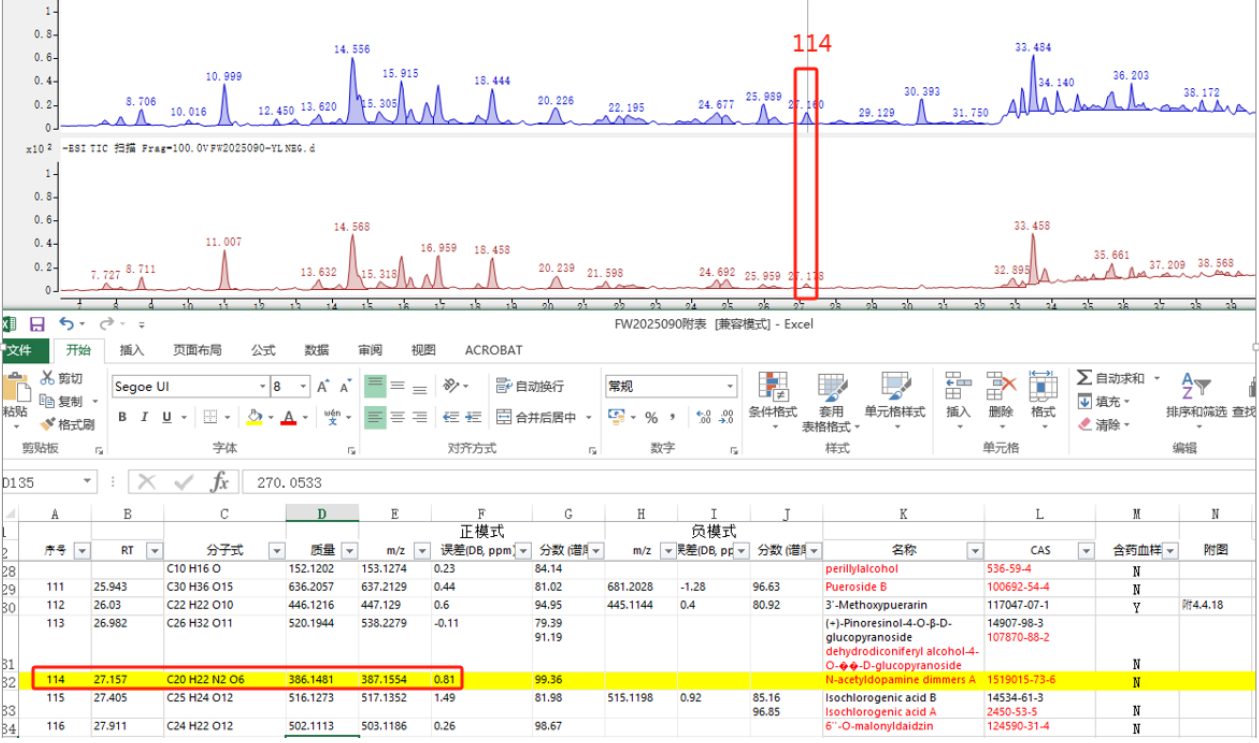Open the RT column filter dropdown
The width and height of the screenshot is (1259, 743).
[x=155, y=551]
